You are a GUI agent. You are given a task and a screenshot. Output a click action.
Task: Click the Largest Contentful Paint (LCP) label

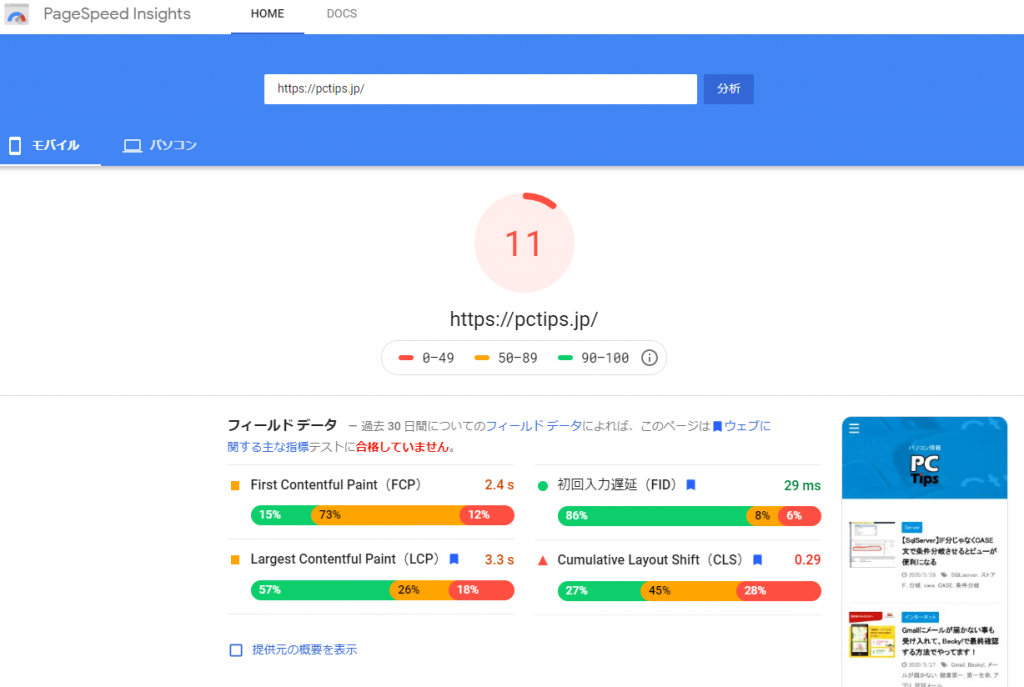click(x=347, y=559)
